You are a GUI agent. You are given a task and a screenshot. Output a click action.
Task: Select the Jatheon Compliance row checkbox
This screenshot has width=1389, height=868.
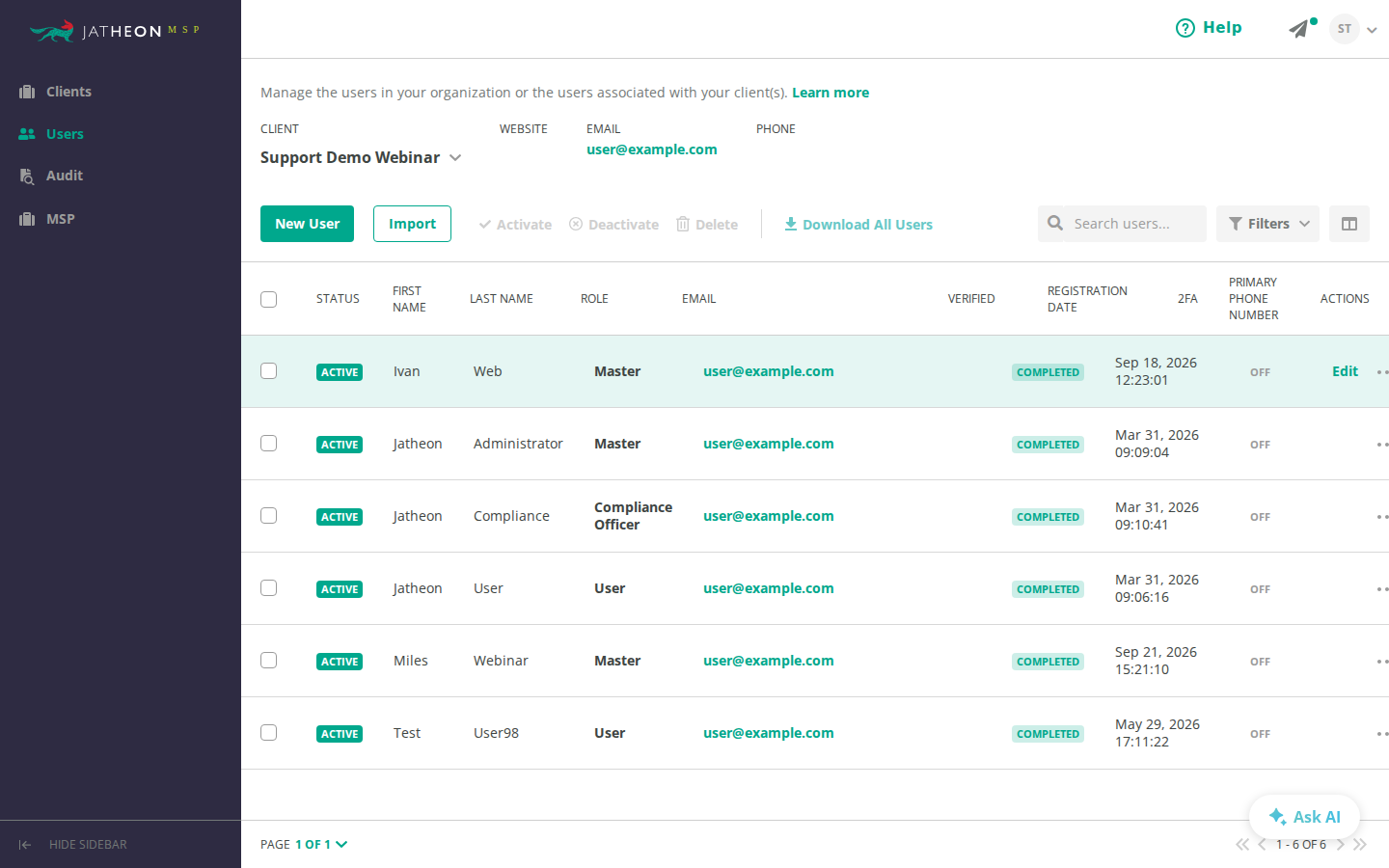click(269, 516)
